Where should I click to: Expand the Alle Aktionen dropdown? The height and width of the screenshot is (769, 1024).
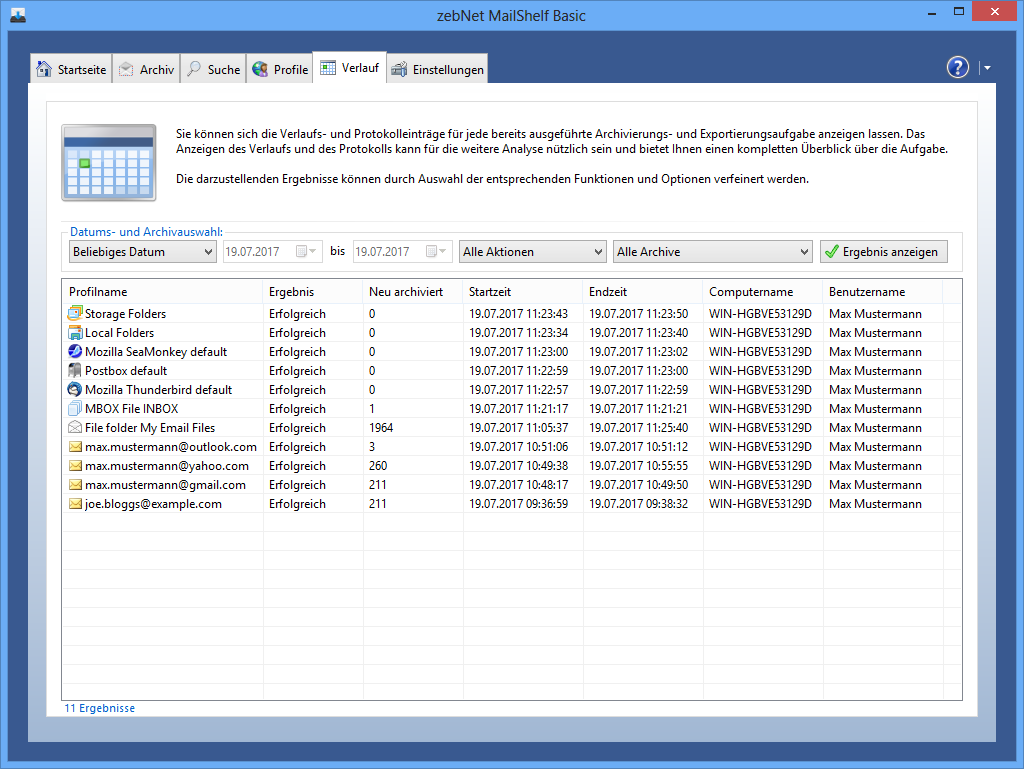[532, 252]
